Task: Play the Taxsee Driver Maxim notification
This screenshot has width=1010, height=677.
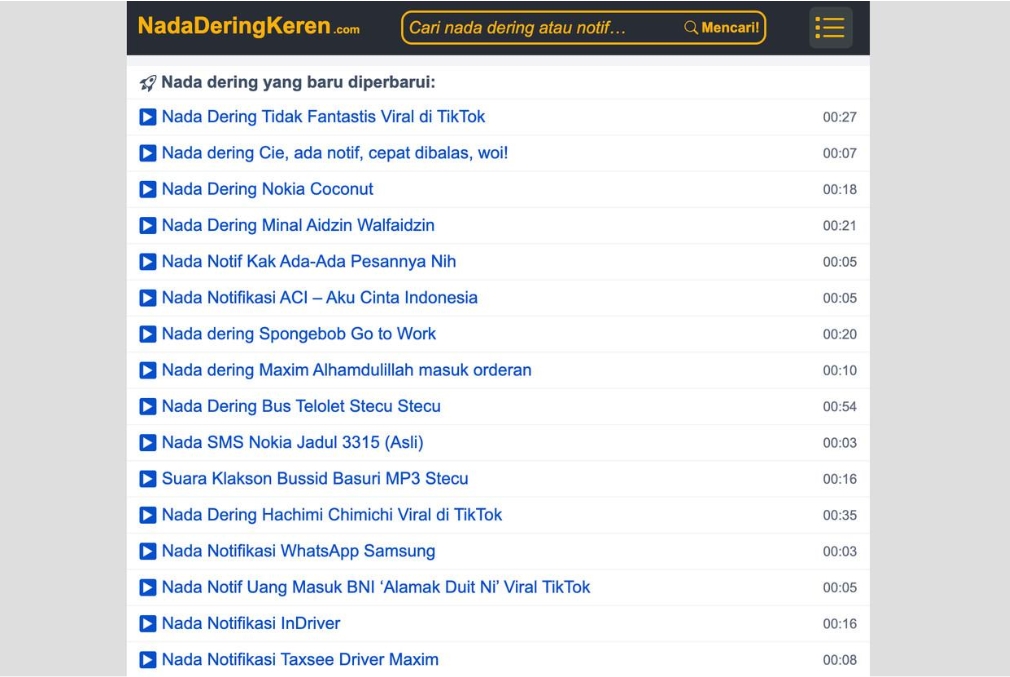Action: tap(148, 659)
